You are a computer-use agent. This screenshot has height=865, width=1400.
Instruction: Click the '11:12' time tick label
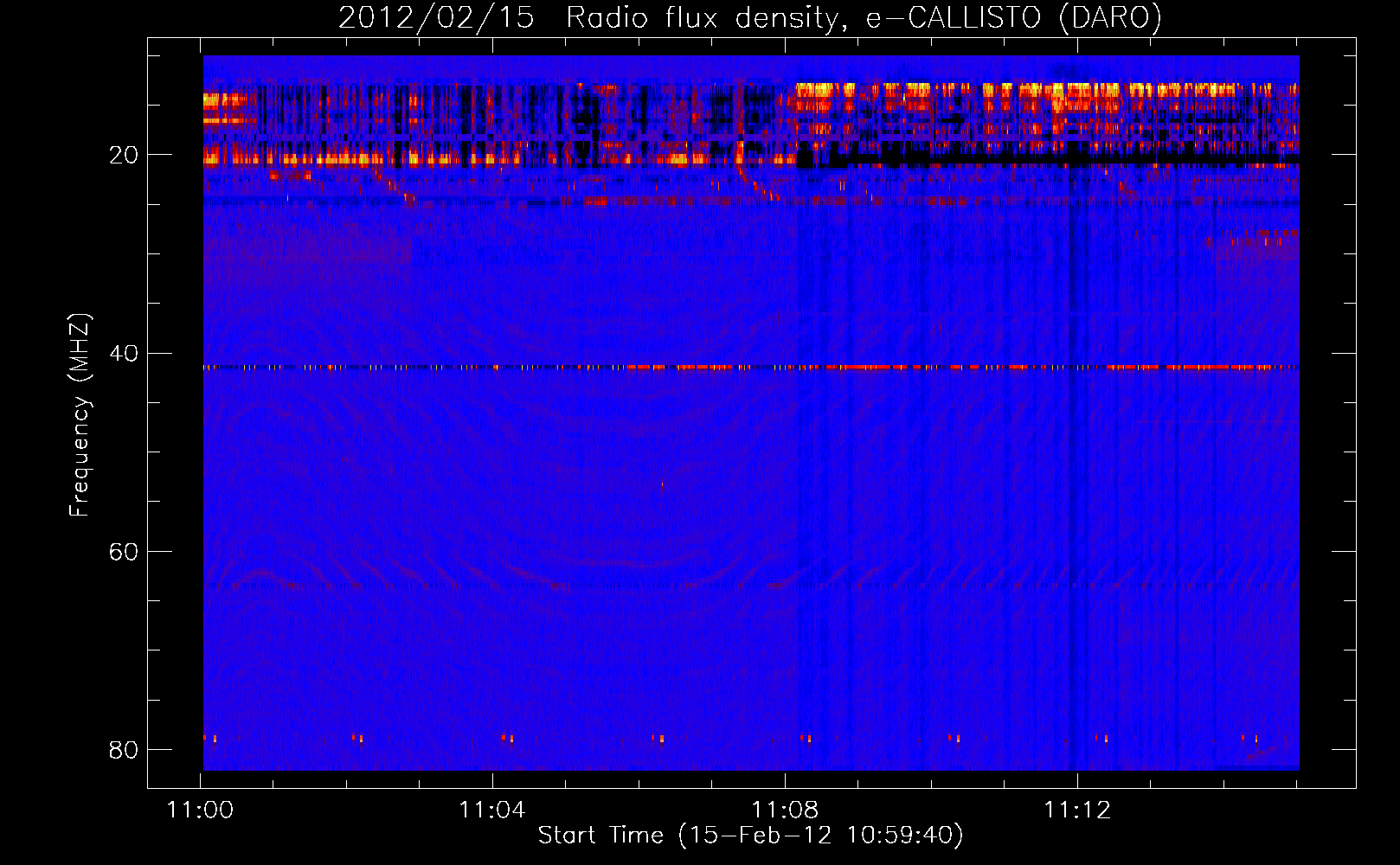tap(1077, 810)
